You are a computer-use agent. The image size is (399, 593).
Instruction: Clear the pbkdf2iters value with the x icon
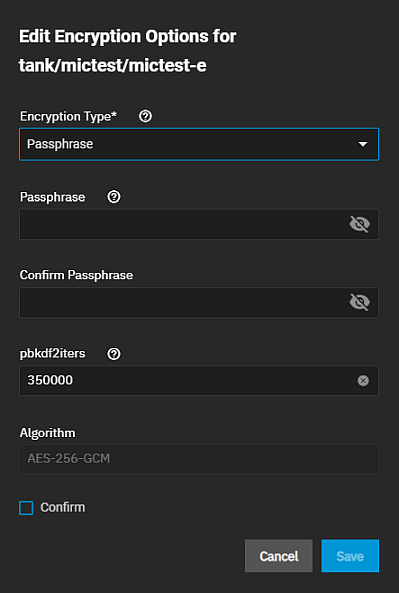(x=363, y=380)
